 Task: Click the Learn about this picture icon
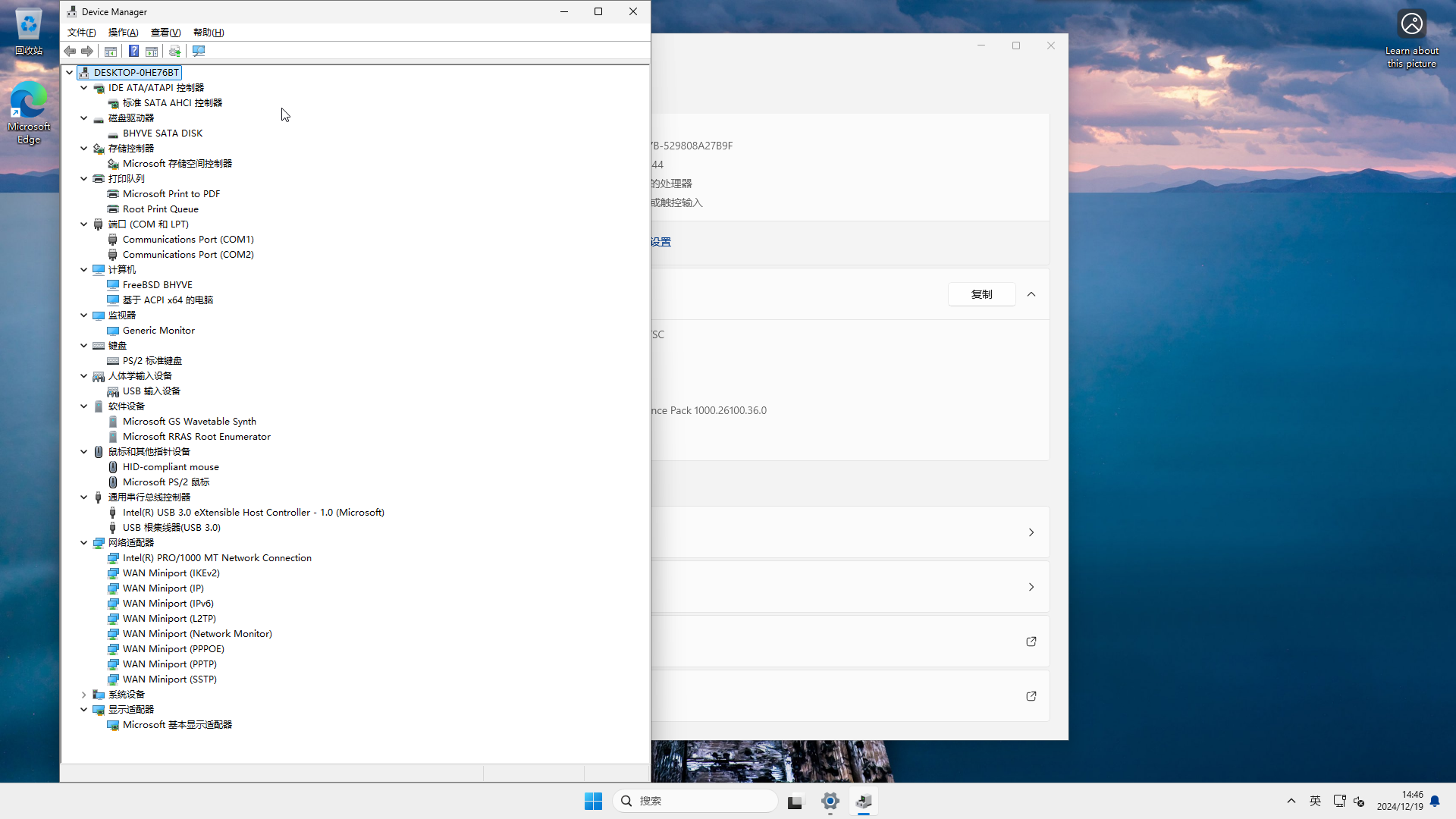(1412, 38)
